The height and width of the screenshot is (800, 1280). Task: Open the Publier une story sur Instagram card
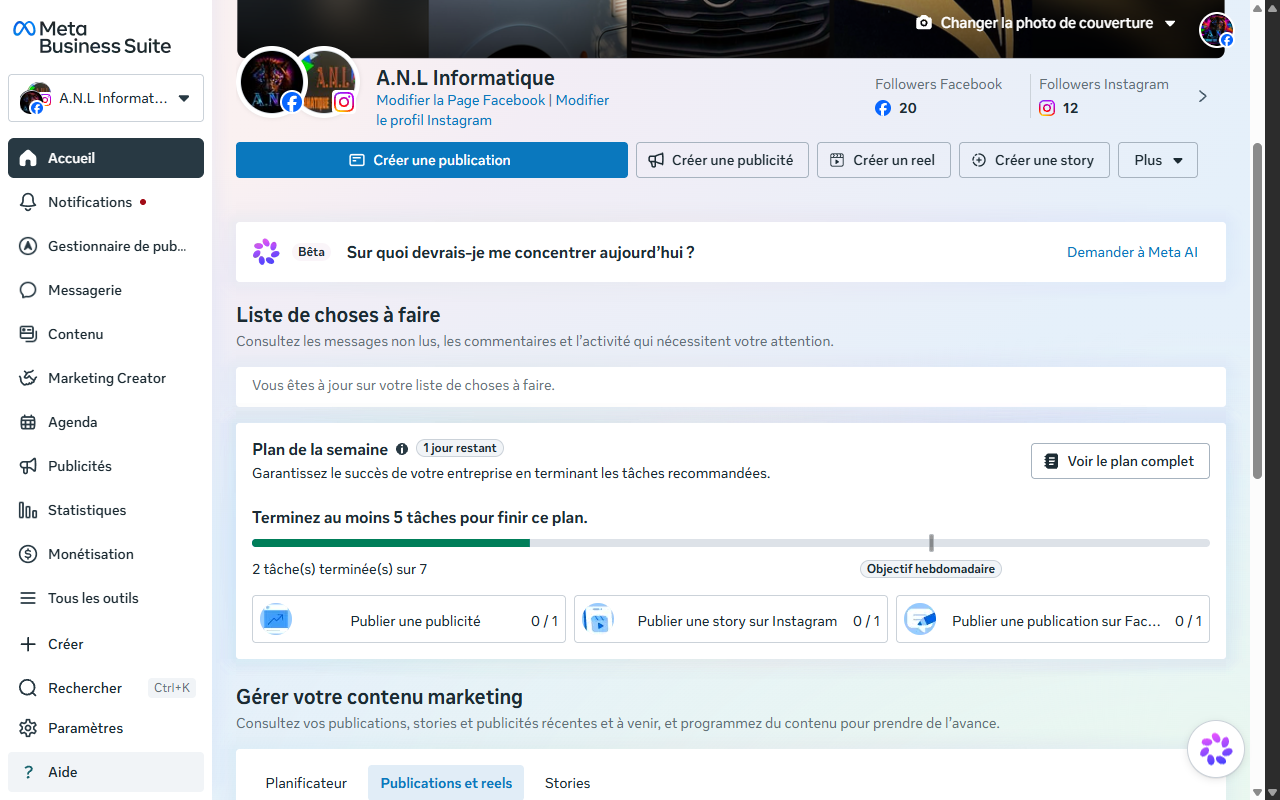click(x=731, y=621)
